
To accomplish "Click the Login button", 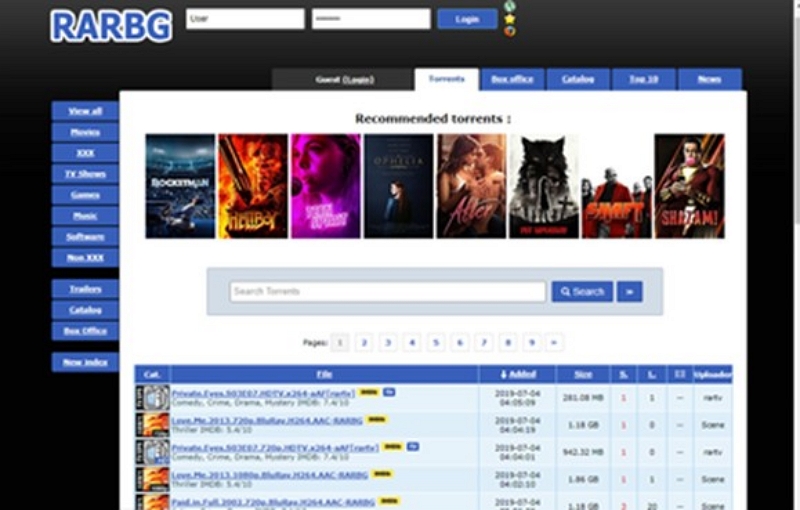I will [x=467, y=19].
